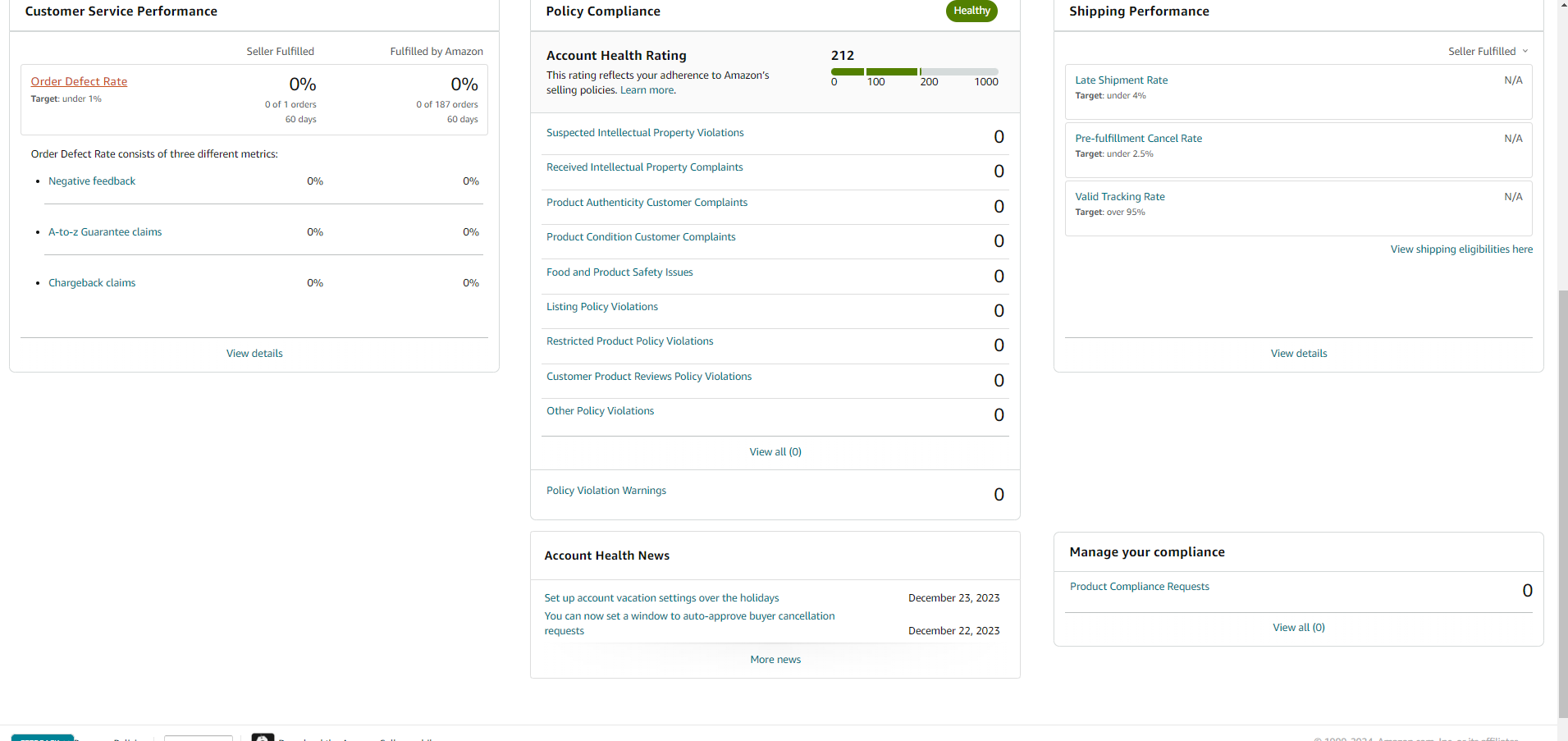Open Other Policy Violations
Image resolution: width=1568 pixels, height=741 pixels.
tap(601, 411)
